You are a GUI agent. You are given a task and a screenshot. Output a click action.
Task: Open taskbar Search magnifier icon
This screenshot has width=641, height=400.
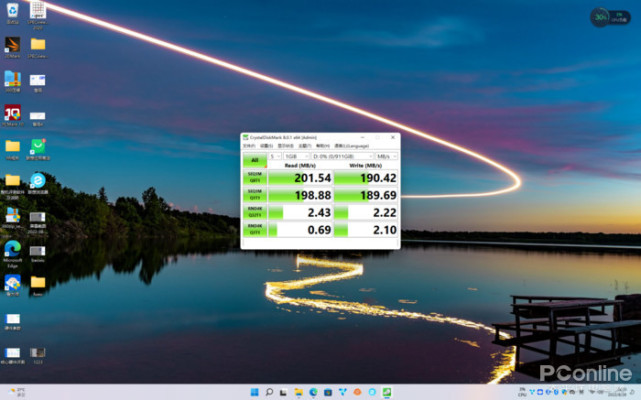[x=268, y=391]
